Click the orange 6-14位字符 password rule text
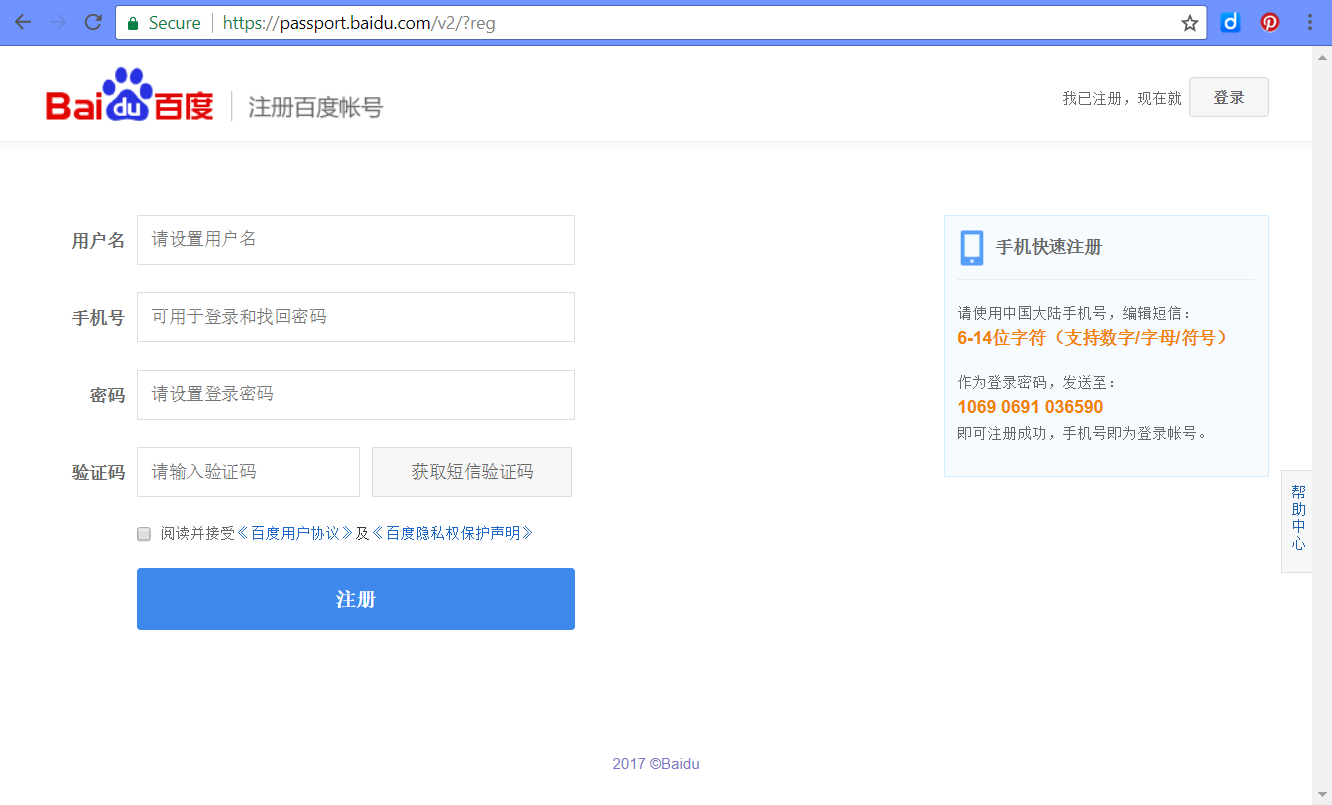 [1093, 338]
